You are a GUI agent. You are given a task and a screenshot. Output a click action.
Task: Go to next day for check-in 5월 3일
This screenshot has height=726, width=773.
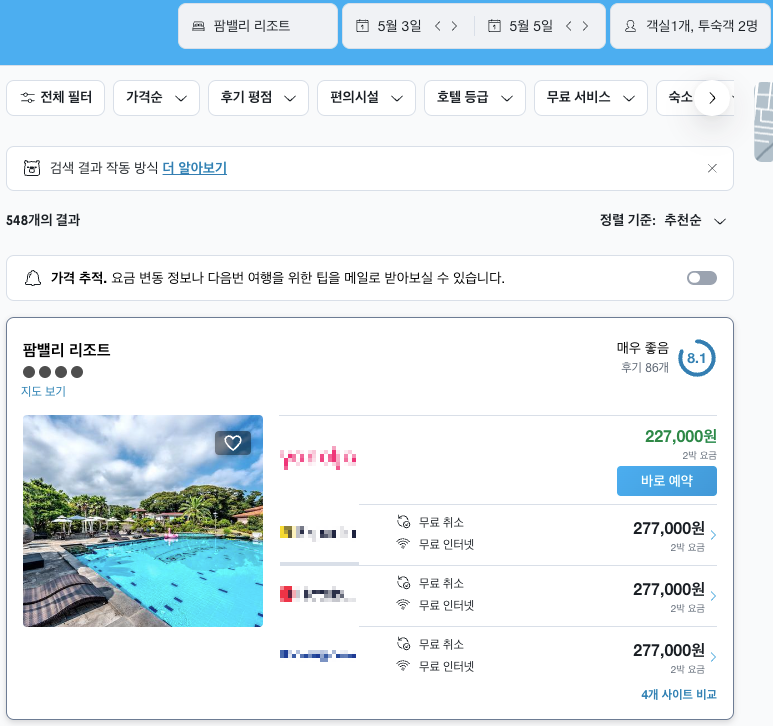454,26
